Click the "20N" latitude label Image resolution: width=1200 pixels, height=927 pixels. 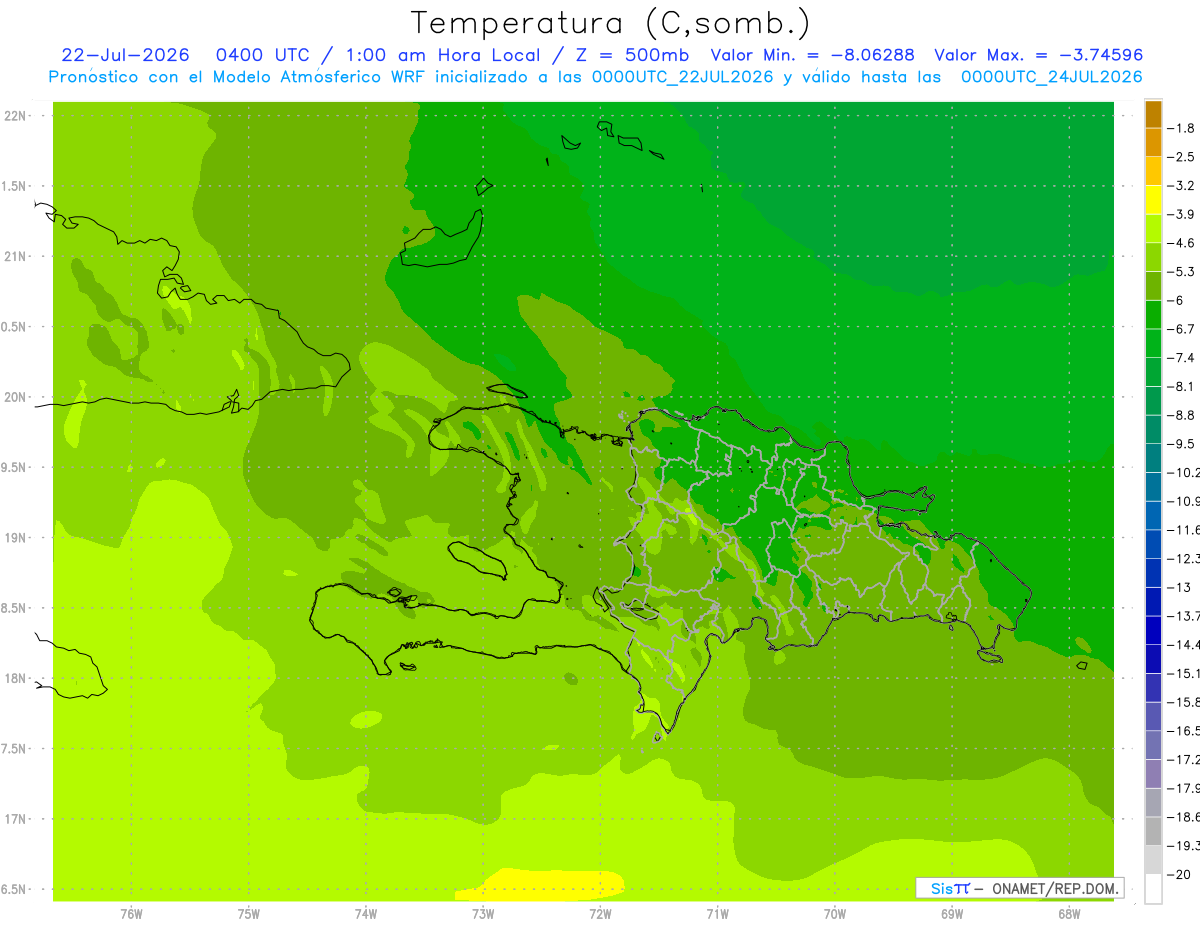coord(16,397)
